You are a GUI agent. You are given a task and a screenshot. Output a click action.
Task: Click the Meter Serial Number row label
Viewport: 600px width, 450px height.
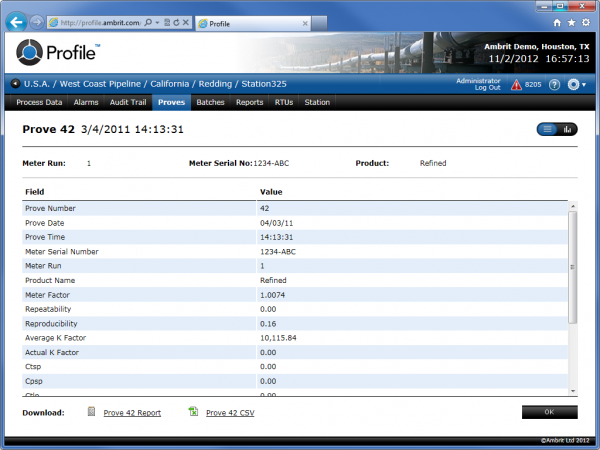click(62, 252)
